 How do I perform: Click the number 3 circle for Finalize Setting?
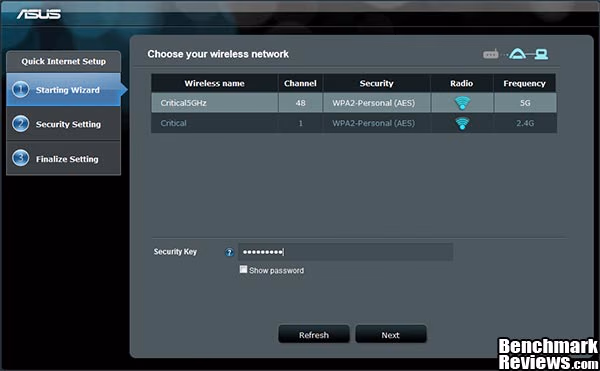pyautogui.click(x=21, y=158)
